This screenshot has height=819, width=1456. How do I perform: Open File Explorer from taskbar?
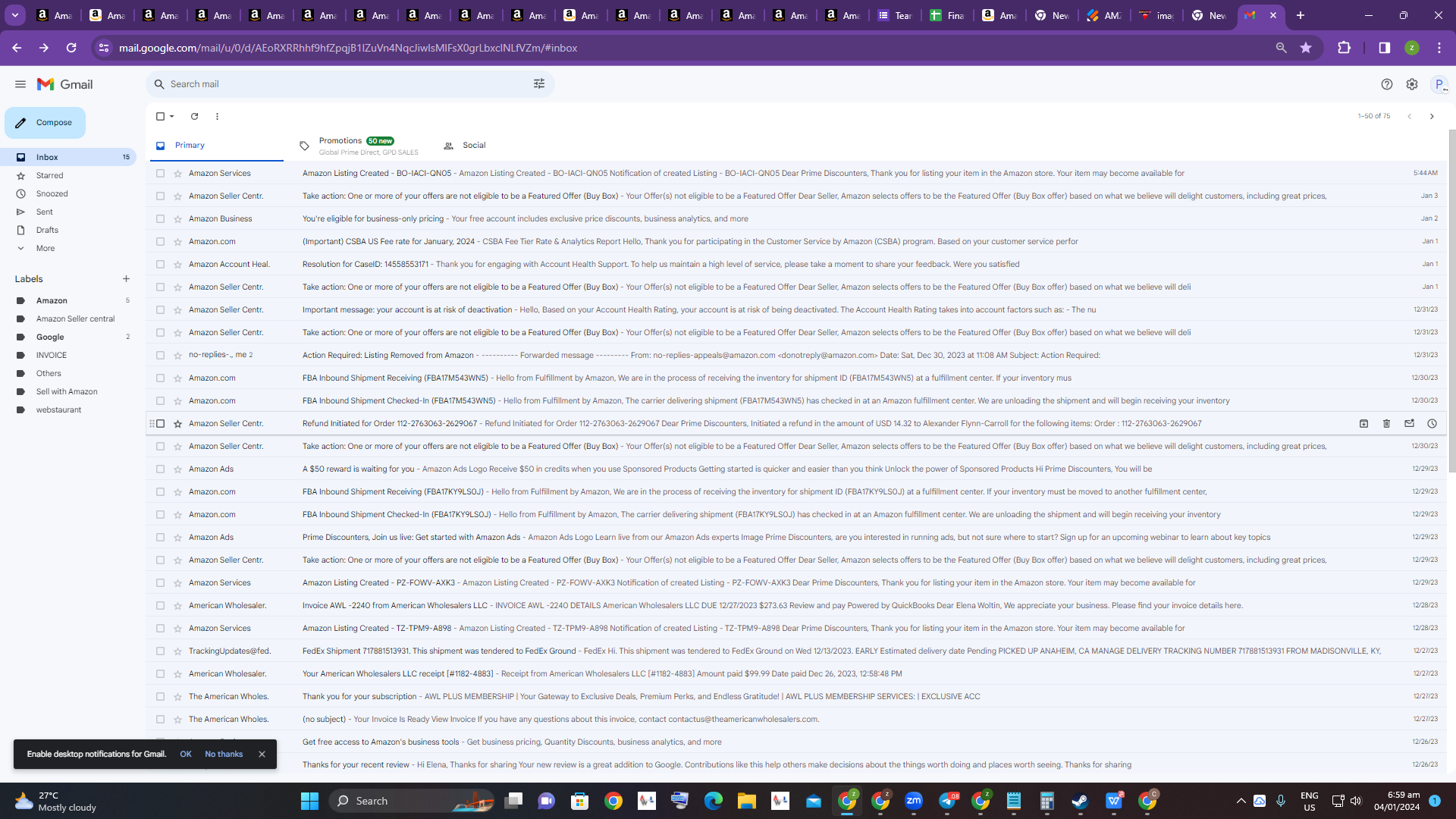(x=747, y=801)
